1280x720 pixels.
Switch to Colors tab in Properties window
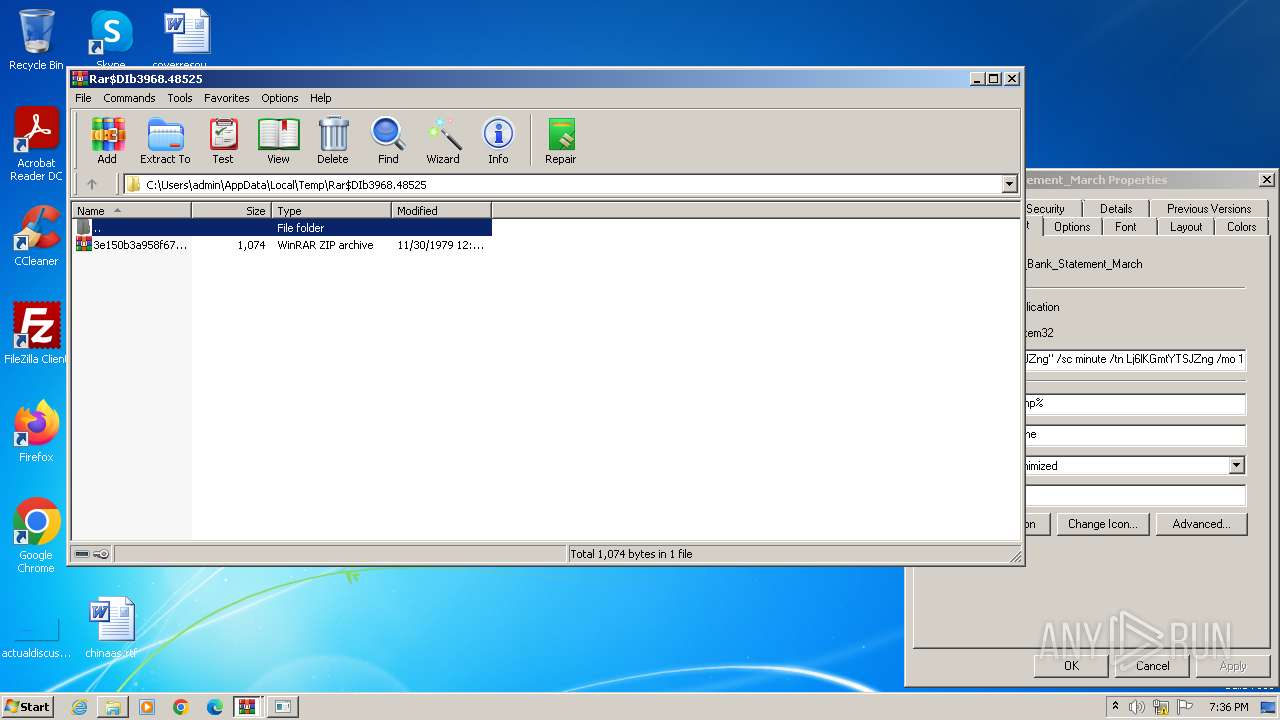(1242, 227)
